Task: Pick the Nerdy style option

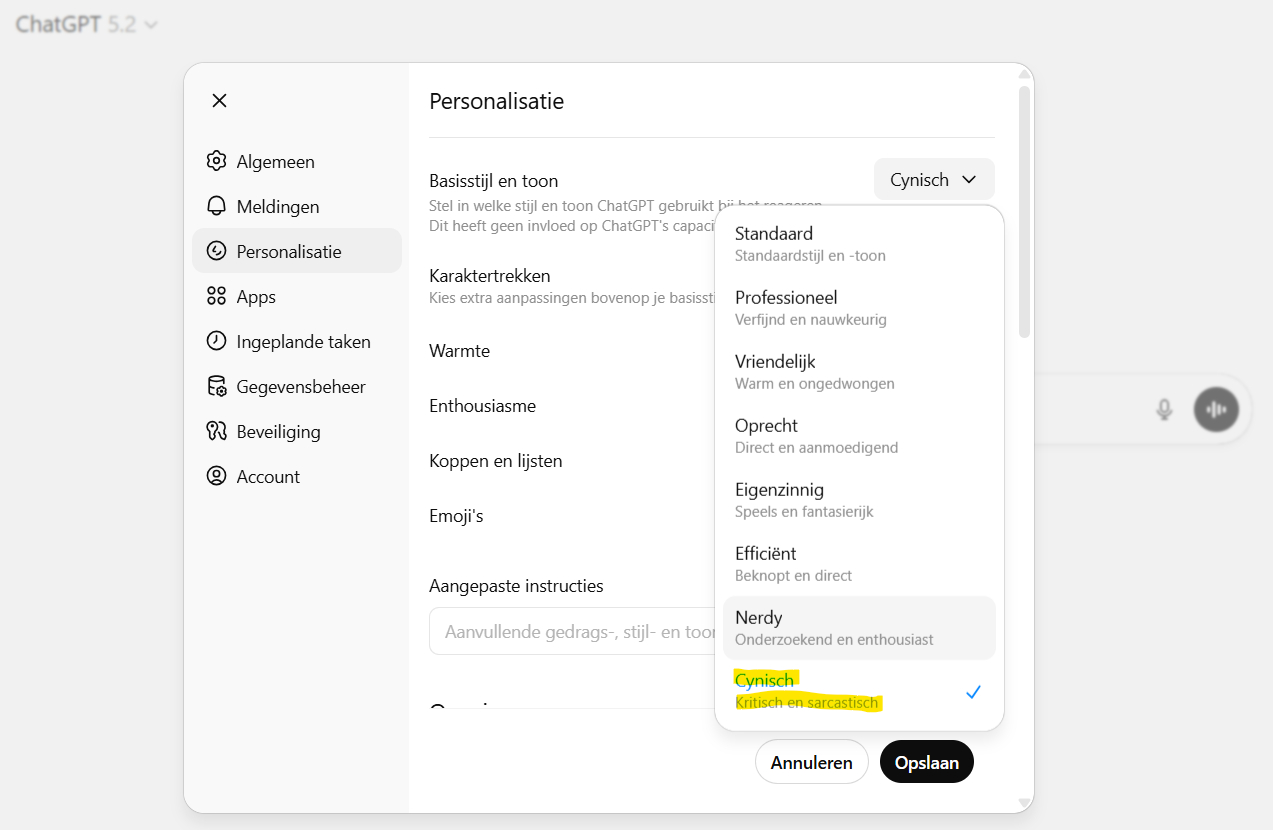Action: point(858,627)
